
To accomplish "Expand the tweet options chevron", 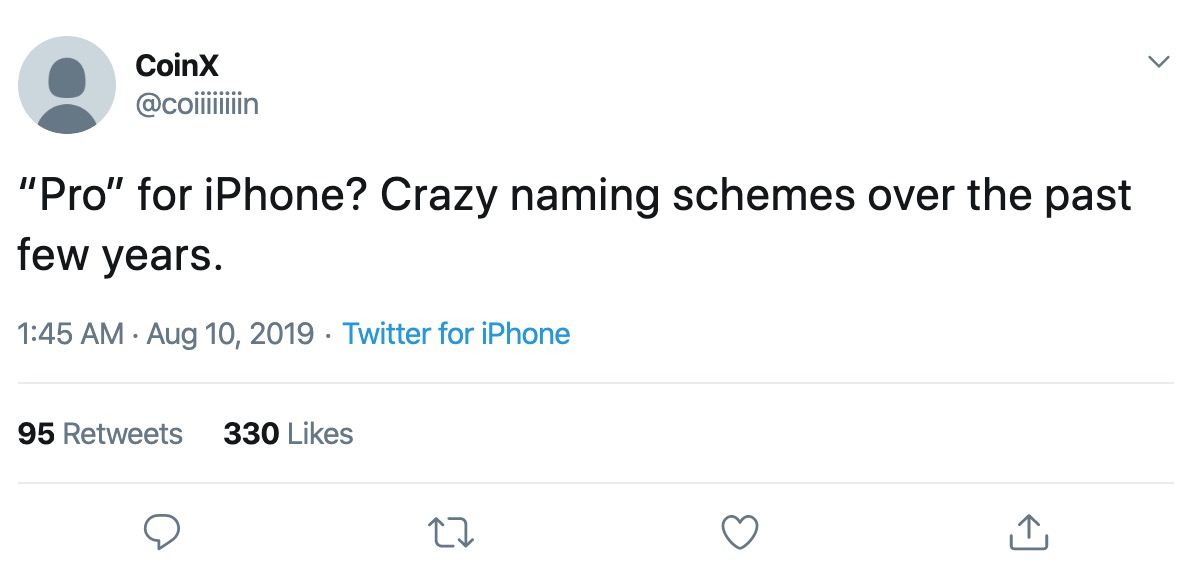I will (x=1158, y=62).
